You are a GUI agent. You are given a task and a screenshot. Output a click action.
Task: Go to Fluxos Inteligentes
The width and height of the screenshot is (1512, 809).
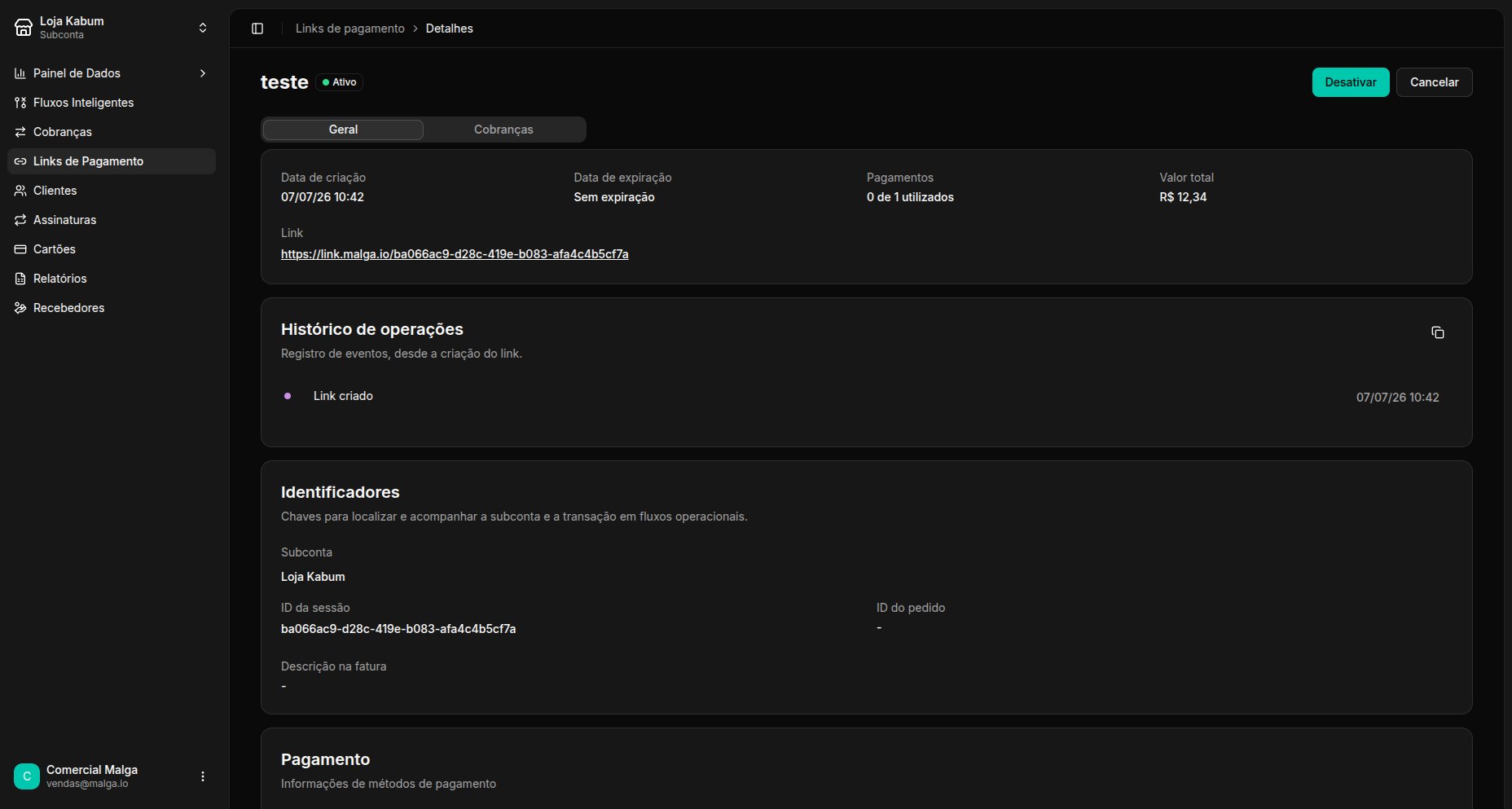pos(112,103)
